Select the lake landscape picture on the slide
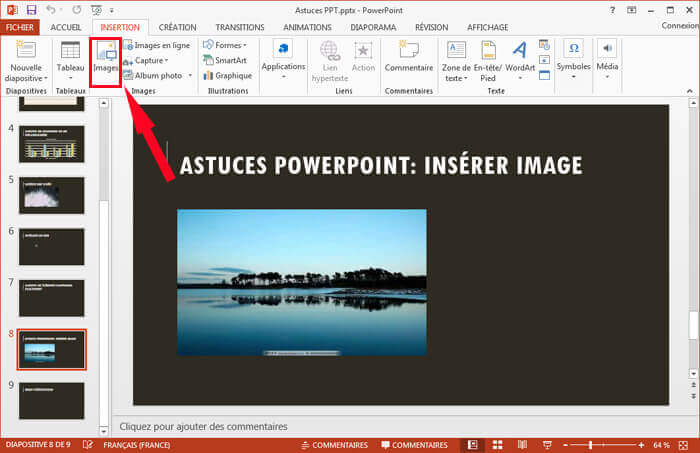700x453 pixels. click(302, 282)
